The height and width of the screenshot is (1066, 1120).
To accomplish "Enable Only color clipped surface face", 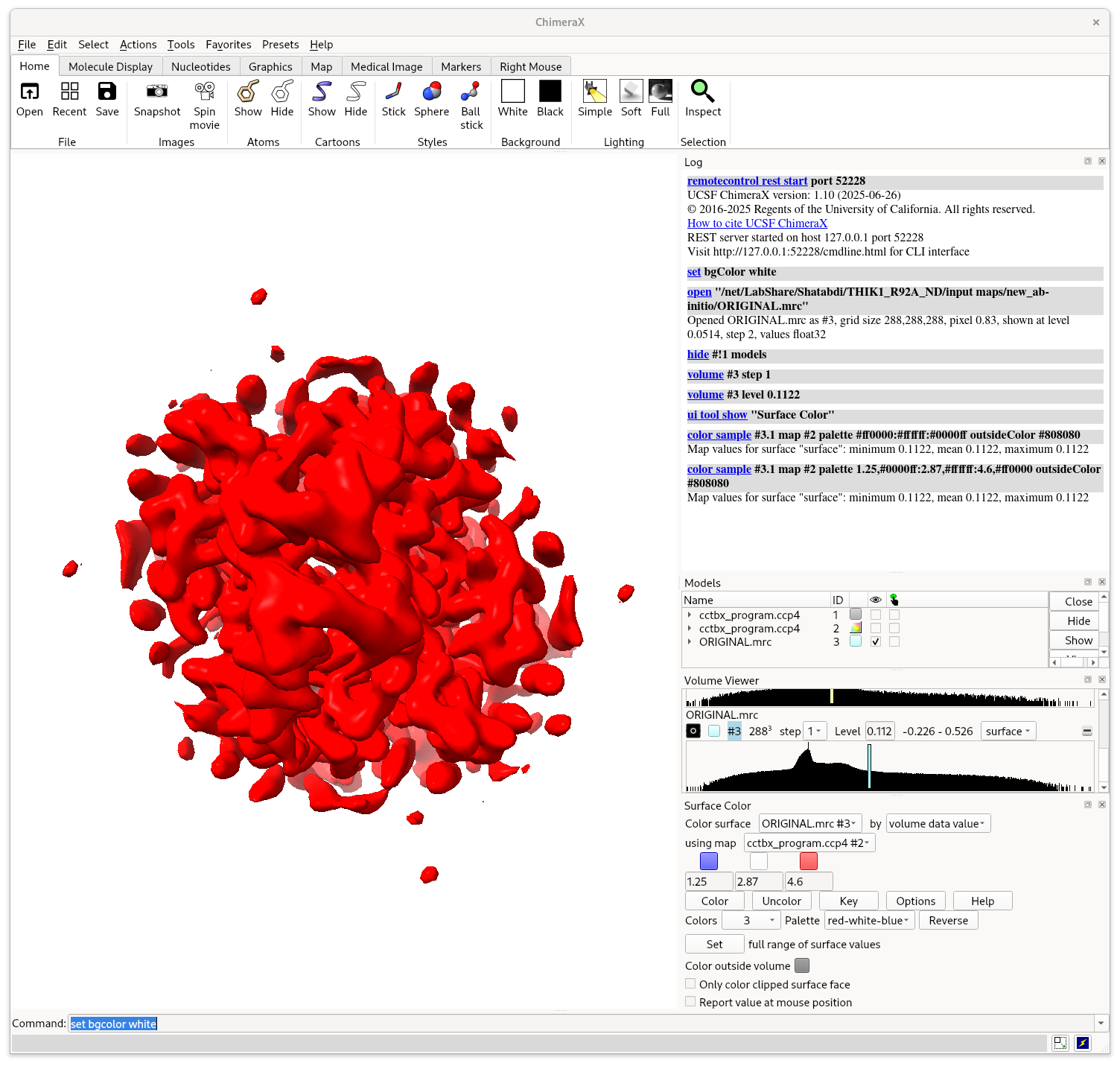I will [x=690, y=984].
